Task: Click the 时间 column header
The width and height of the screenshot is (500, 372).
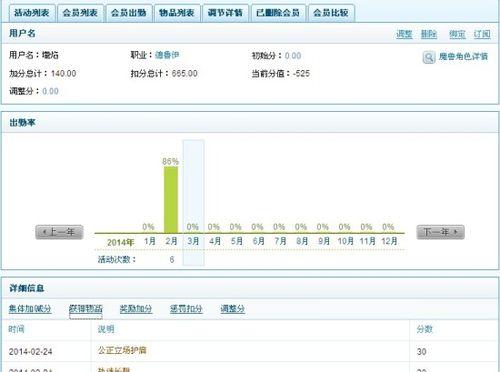Action: coord(16,329)
